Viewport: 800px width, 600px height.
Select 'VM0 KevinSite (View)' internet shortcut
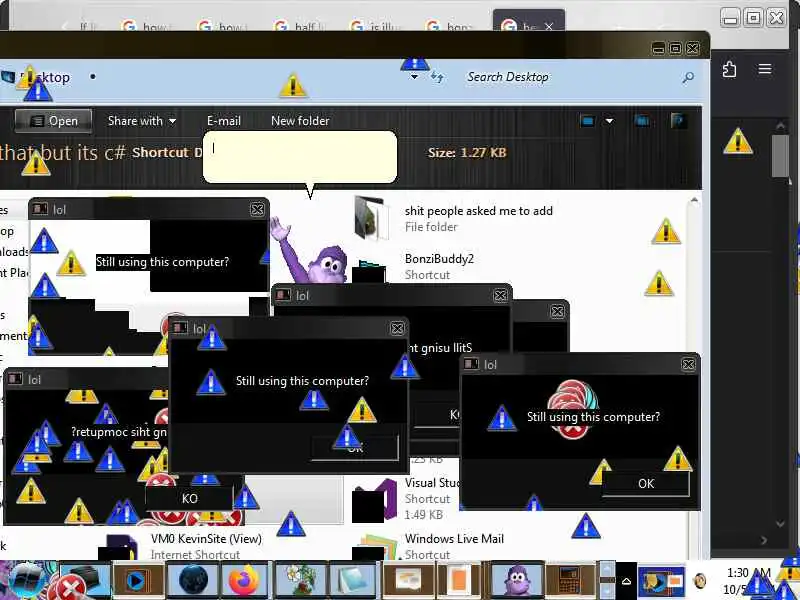coord(206,539)
